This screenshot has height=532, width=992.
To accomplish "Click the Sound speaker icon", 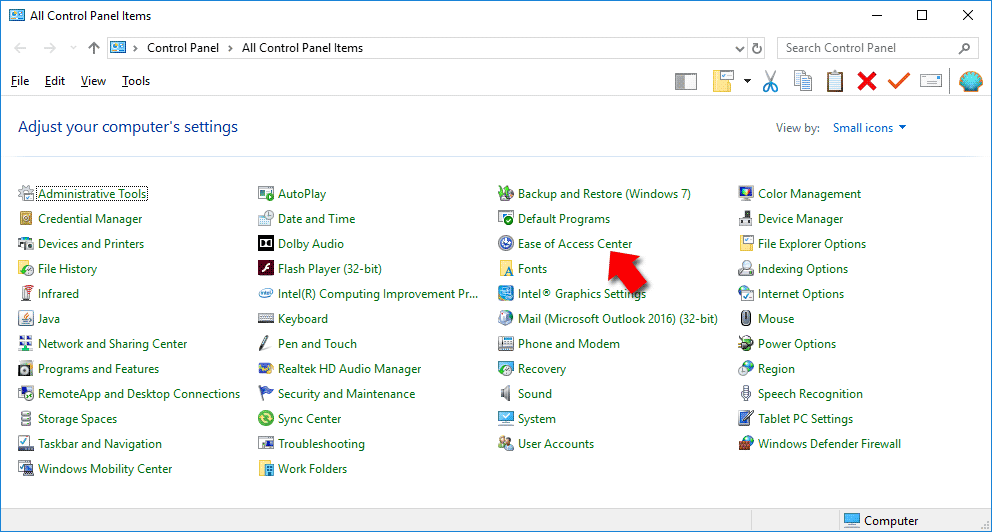I will pyautogui.click(x=505, y=393).
